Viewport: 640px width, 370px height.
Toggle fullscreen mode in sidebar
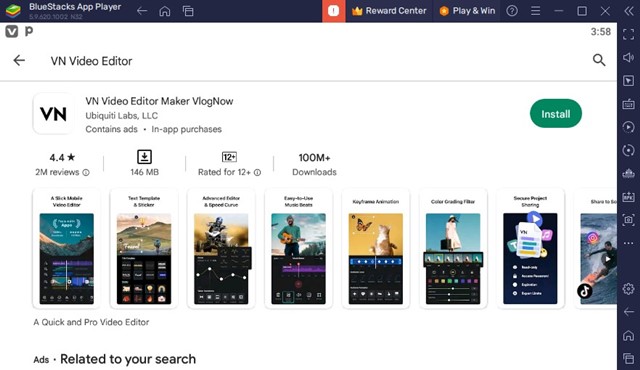629,34
